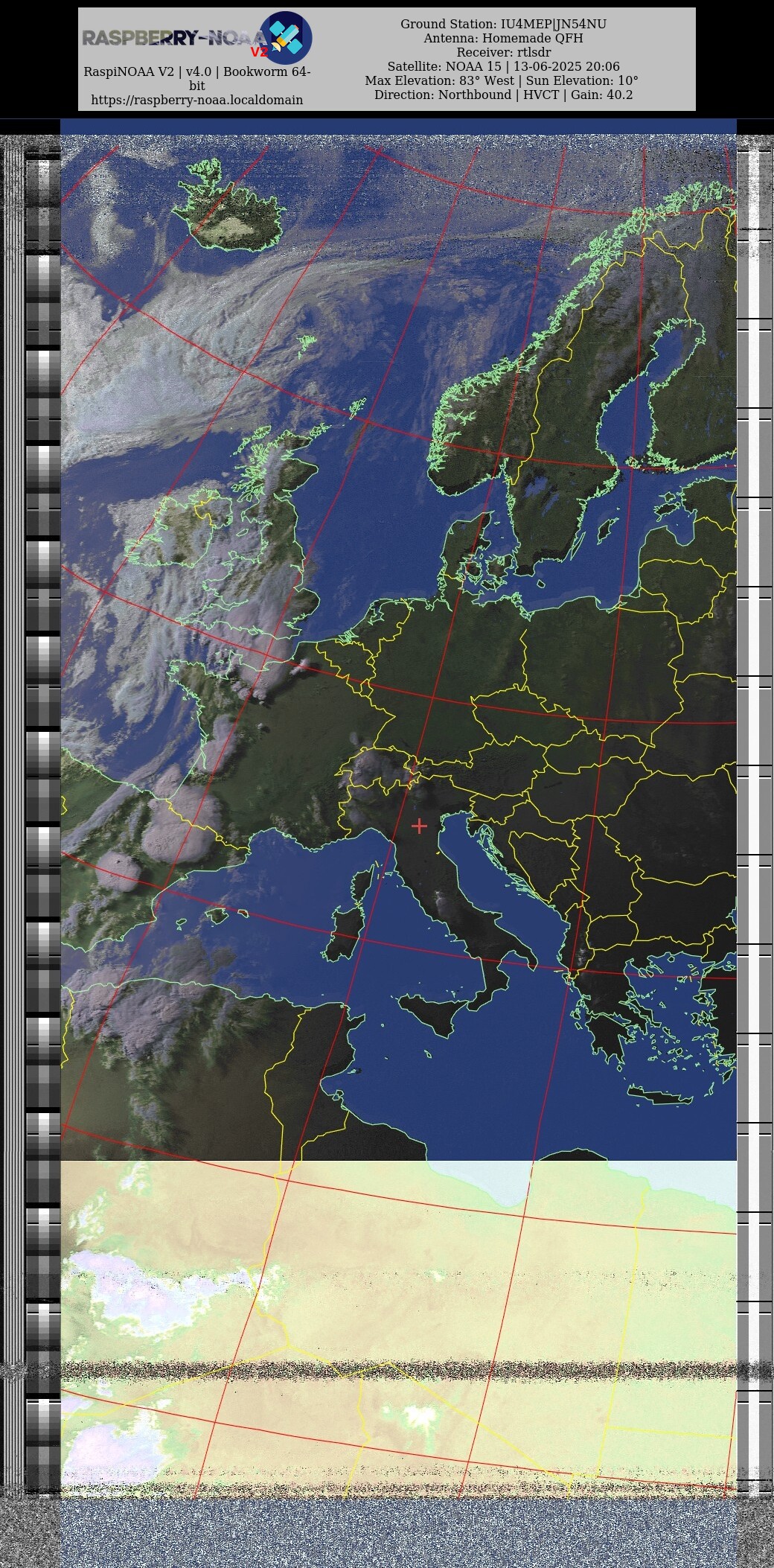Click the 'Max Elevation: 83° West' line
The width and height of the screenshot is (774, 1568).
pyautogui.click(x=502, y=80)
